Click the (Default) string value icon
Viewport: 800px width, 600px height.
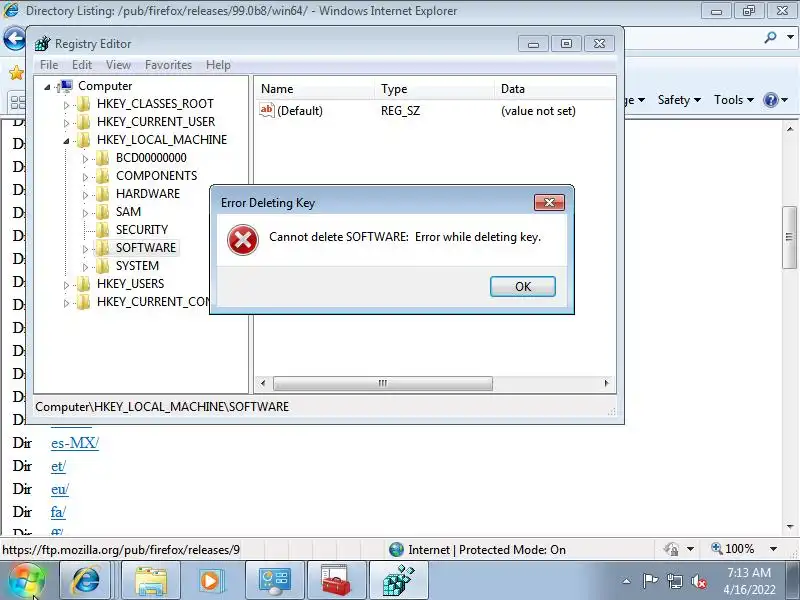pos(267,110)
